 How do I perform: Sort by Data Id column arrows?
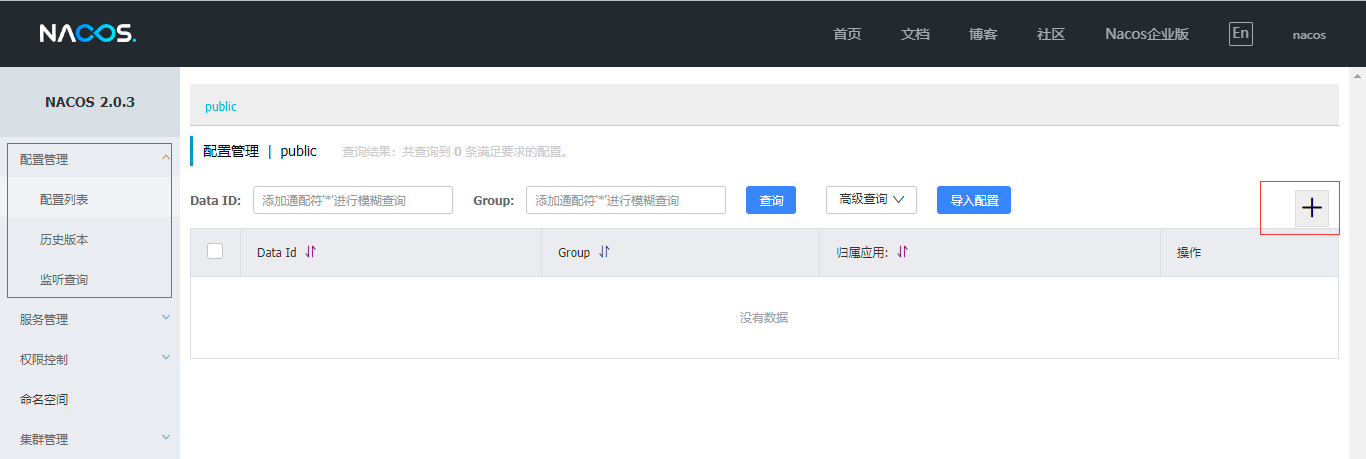click(x=310, y=253)
